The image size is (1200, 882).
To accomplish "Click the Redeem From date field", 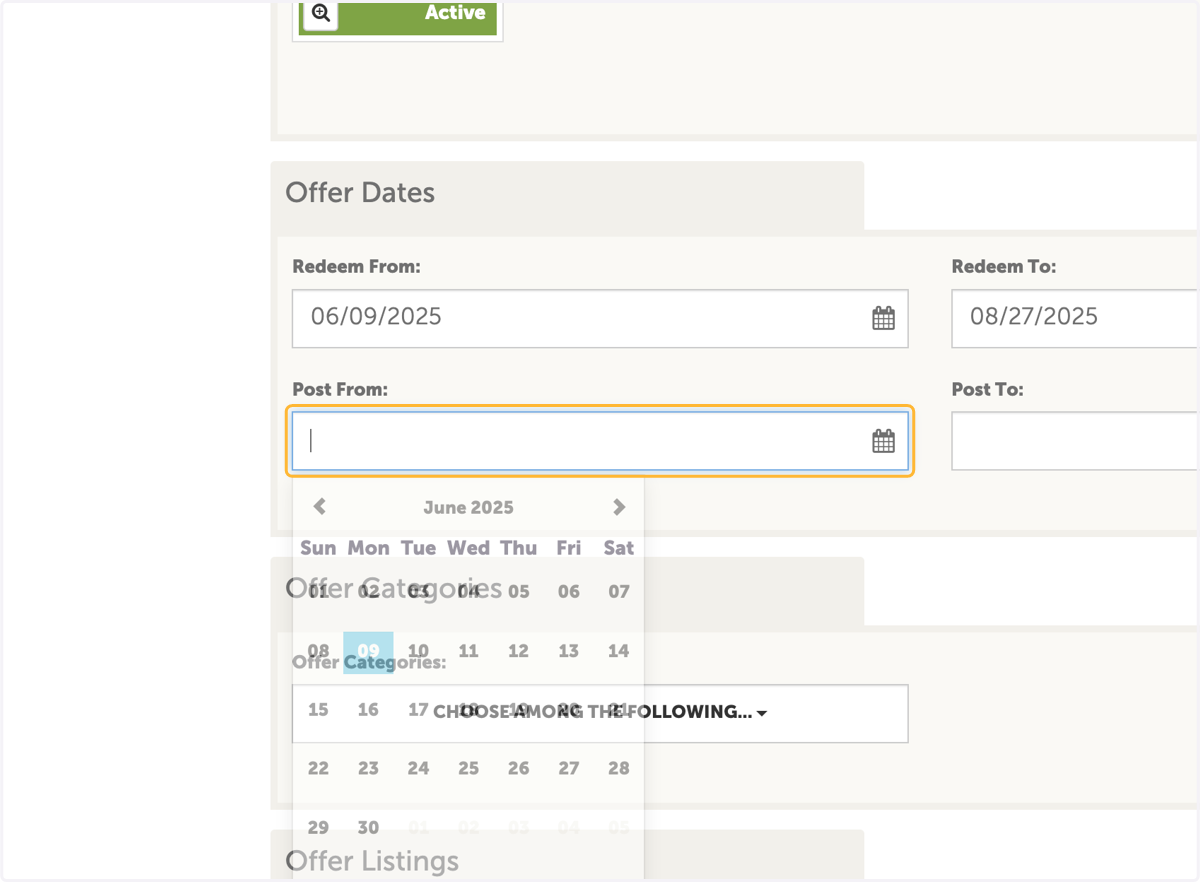I will pos(600,319).
